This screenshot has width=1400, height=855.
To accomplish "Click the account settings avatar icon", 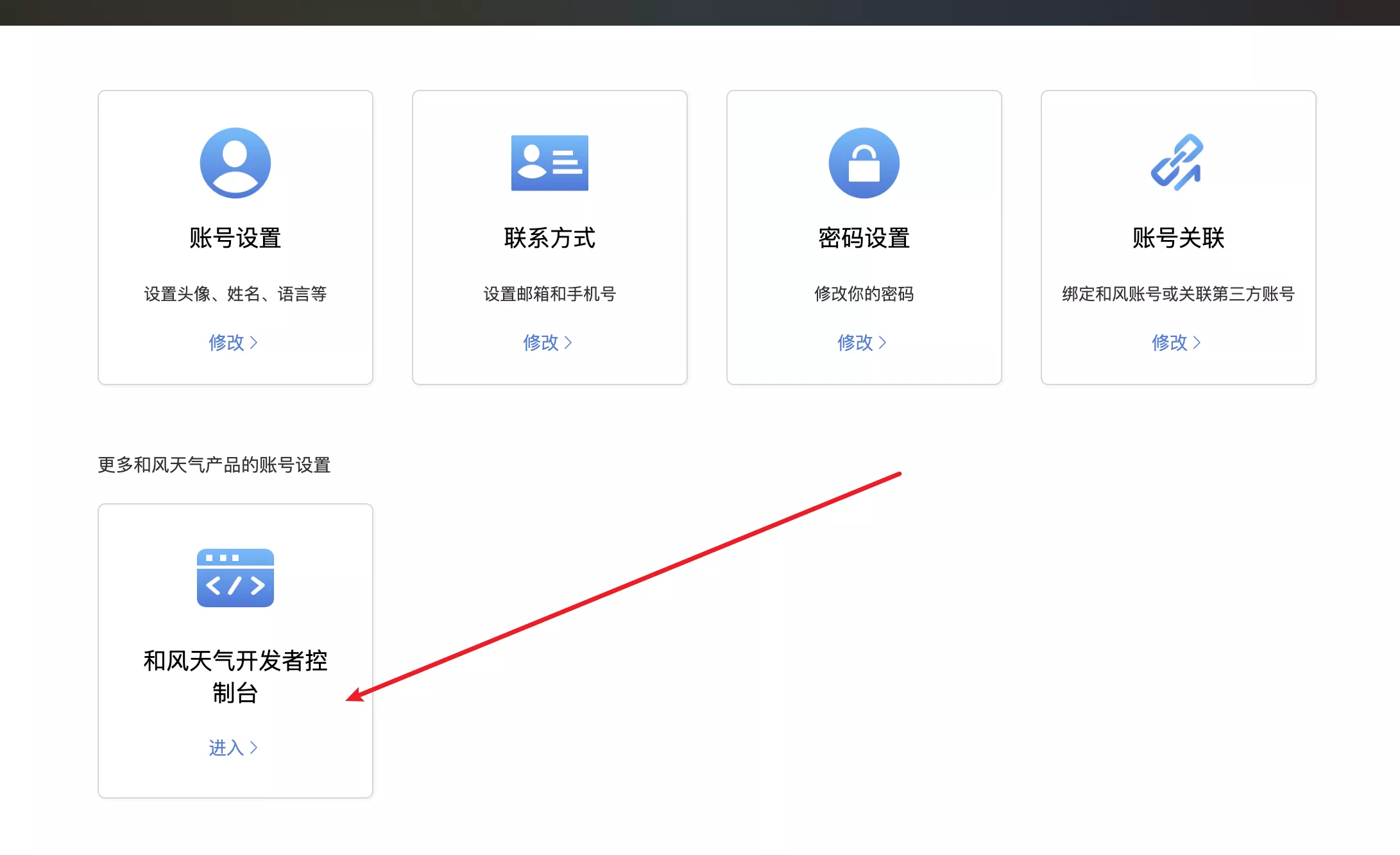I will 235,163.
